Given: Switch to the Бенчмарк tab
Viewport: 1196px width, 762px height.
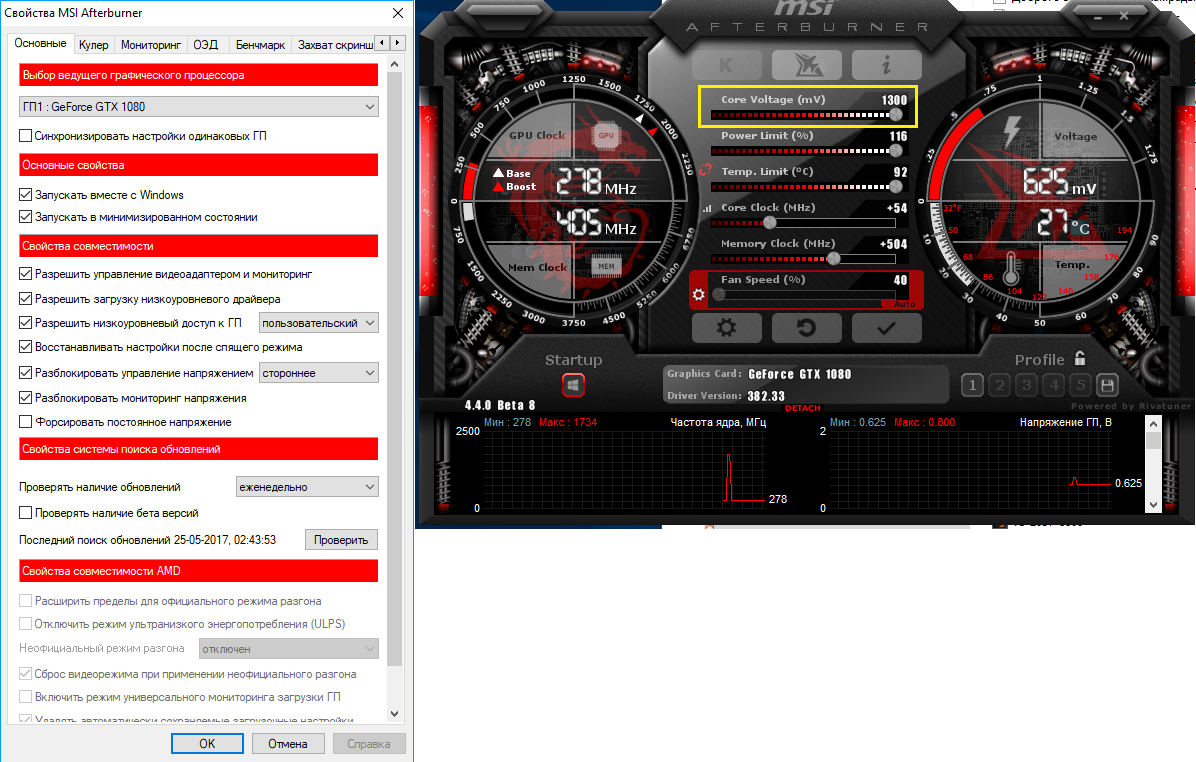Looking at the screenshot, I should (260, 45).
